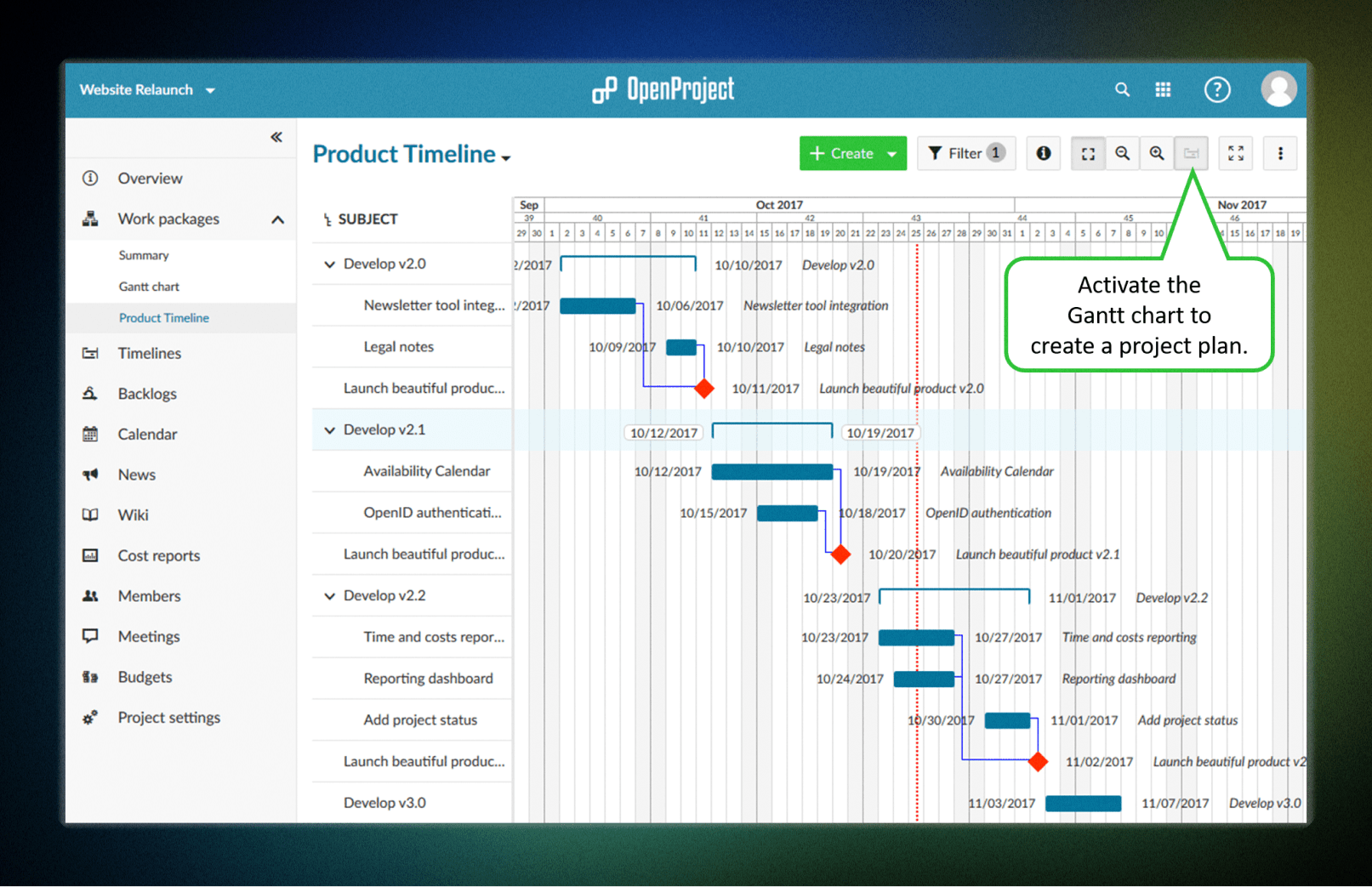
Task: Click the zoom auto-fit icon
Action: click(x=1088, y=153)
